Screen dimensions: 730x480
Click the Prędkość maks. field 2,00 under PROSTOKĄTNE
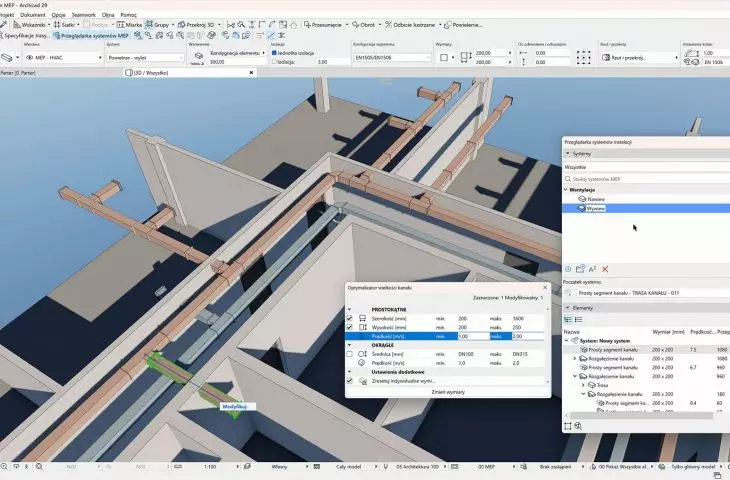pos(527,336)
